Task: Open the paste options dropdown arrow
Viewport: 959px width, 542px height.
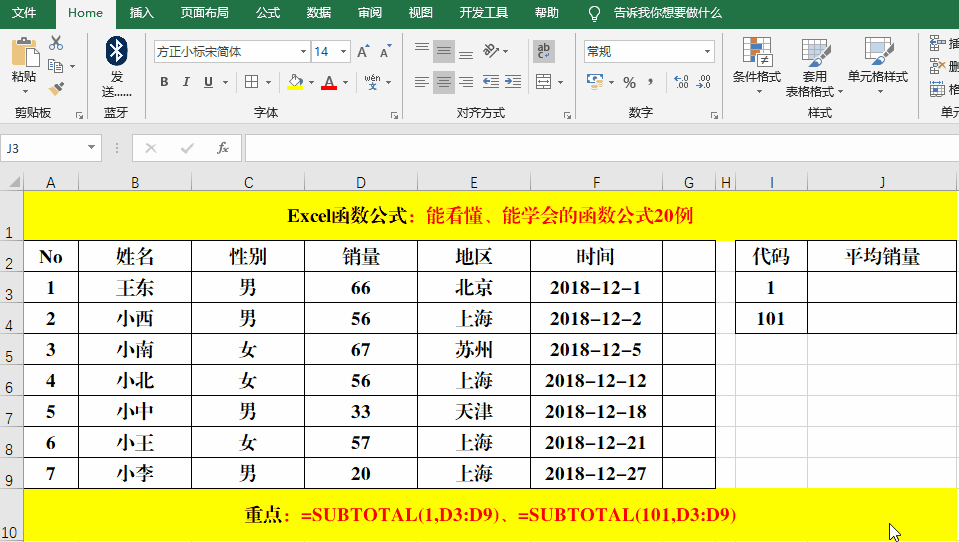Action: coord(25,91)
